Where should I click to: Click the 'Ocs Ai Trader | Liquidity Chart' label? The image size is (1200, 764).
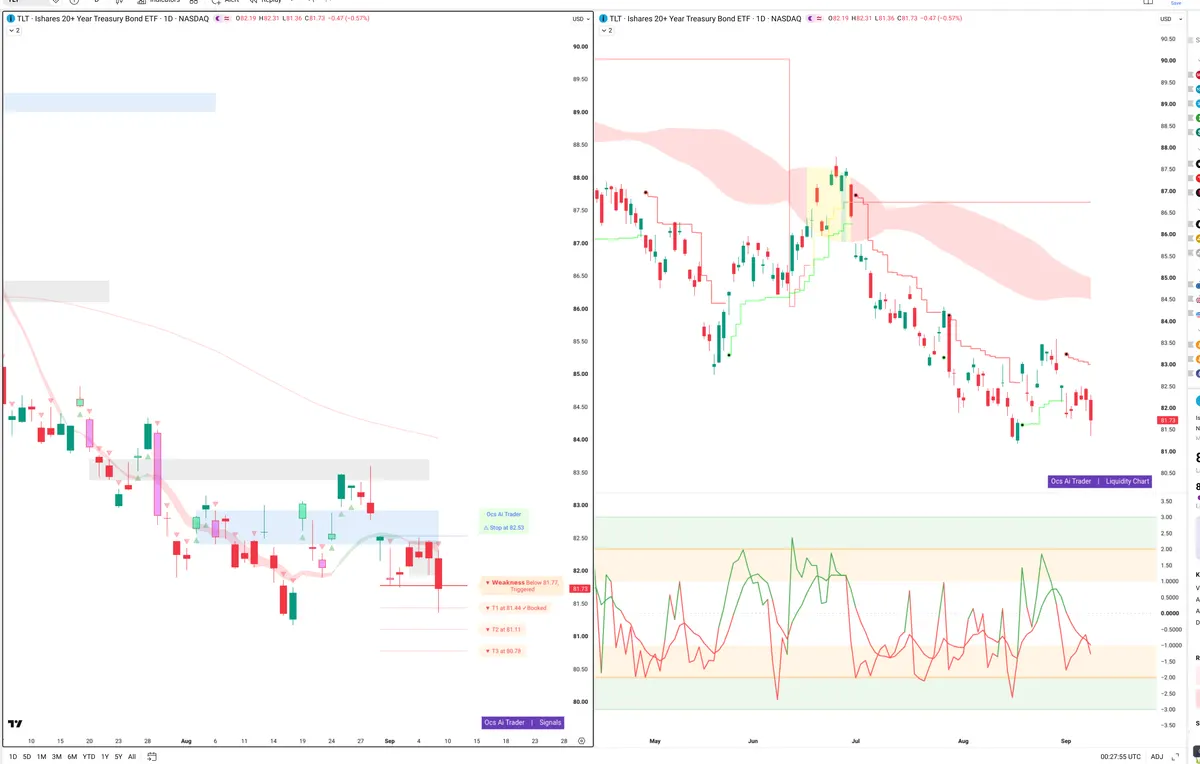pos(1100,481)
